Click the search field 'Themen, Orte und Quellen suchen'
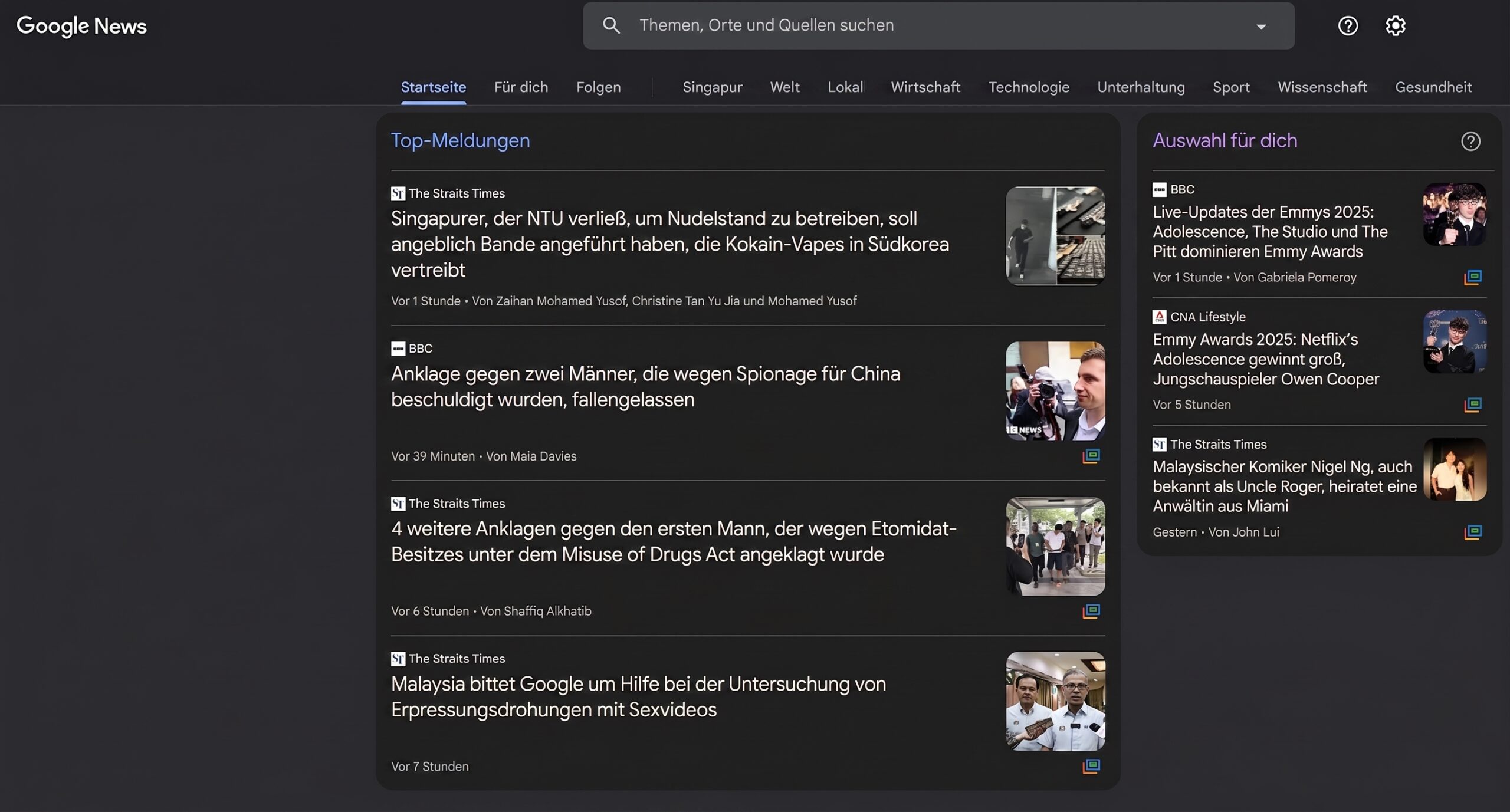1510x812 pixels. coord(939,25)
